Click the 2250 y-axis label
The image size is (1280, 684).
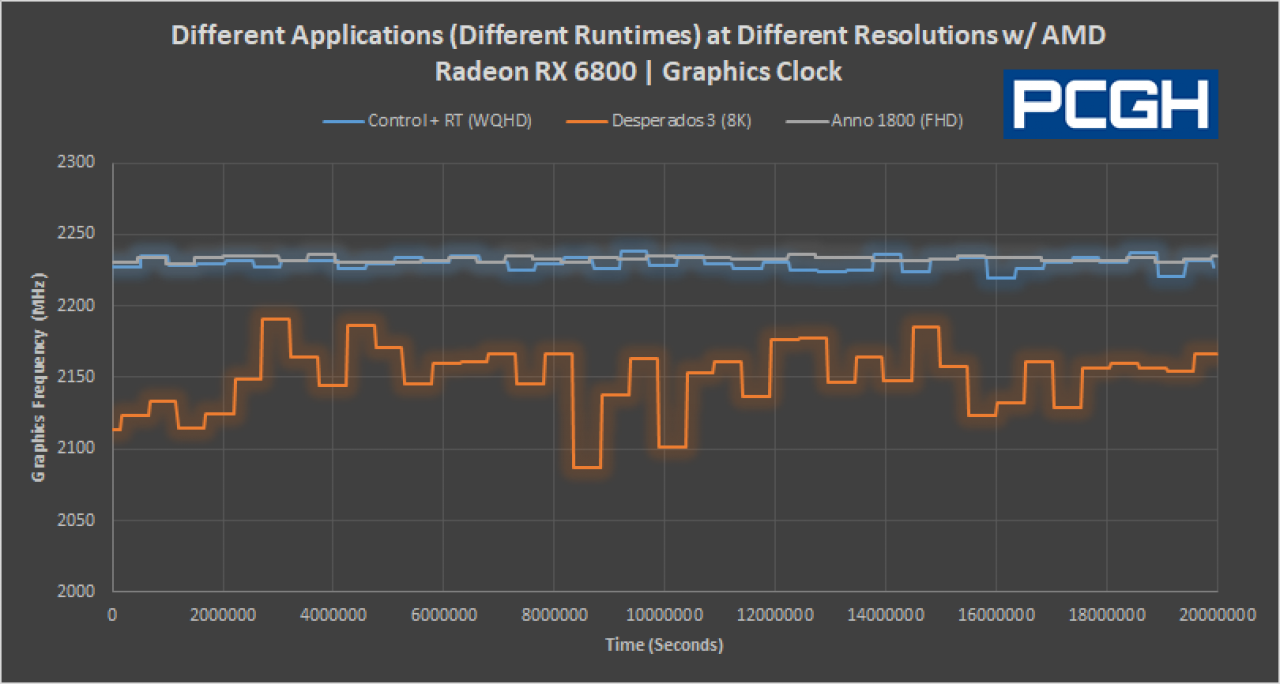click(x=77, y=234)
